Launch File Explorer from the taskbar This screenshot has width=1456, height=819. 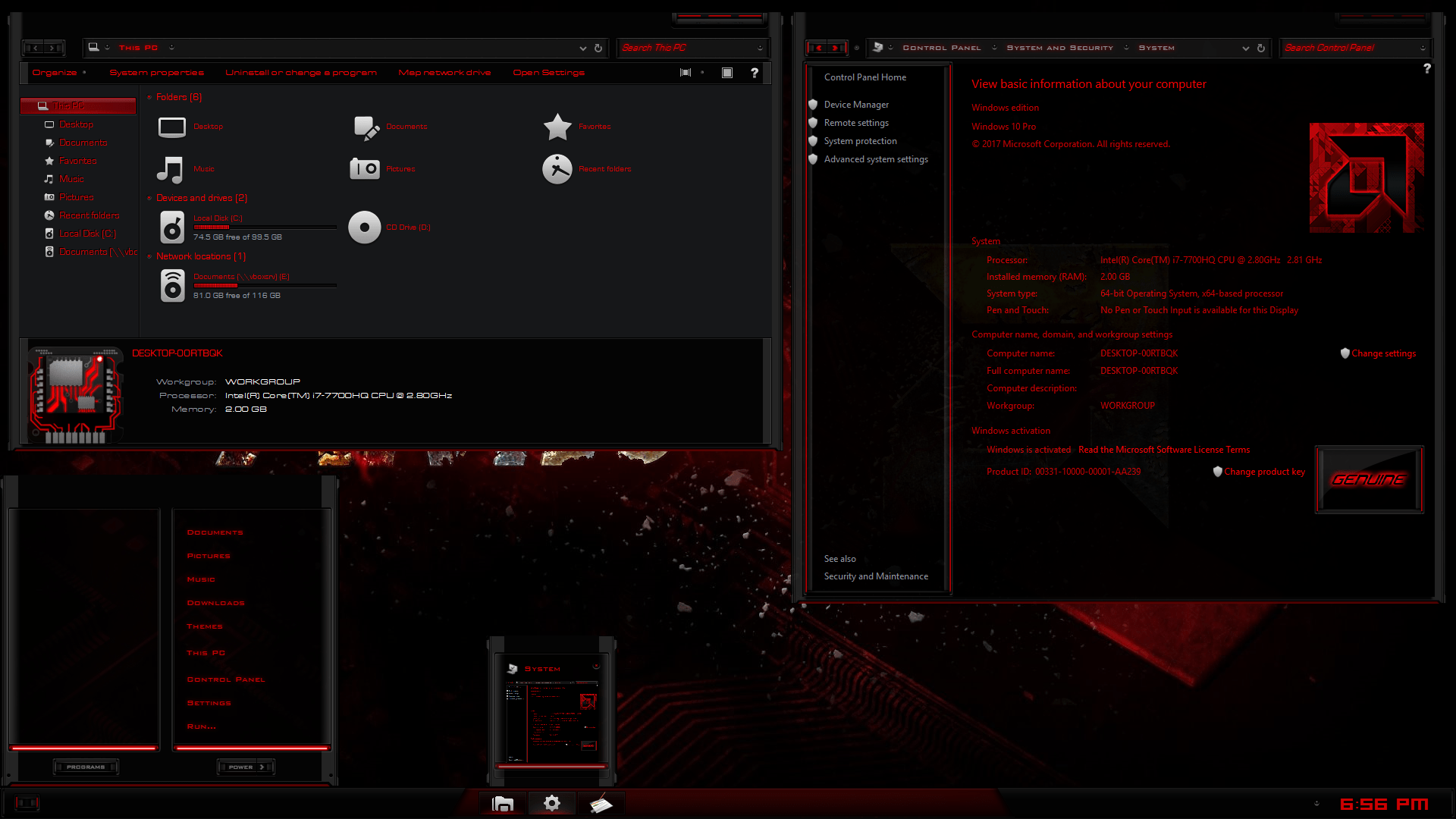503,802
